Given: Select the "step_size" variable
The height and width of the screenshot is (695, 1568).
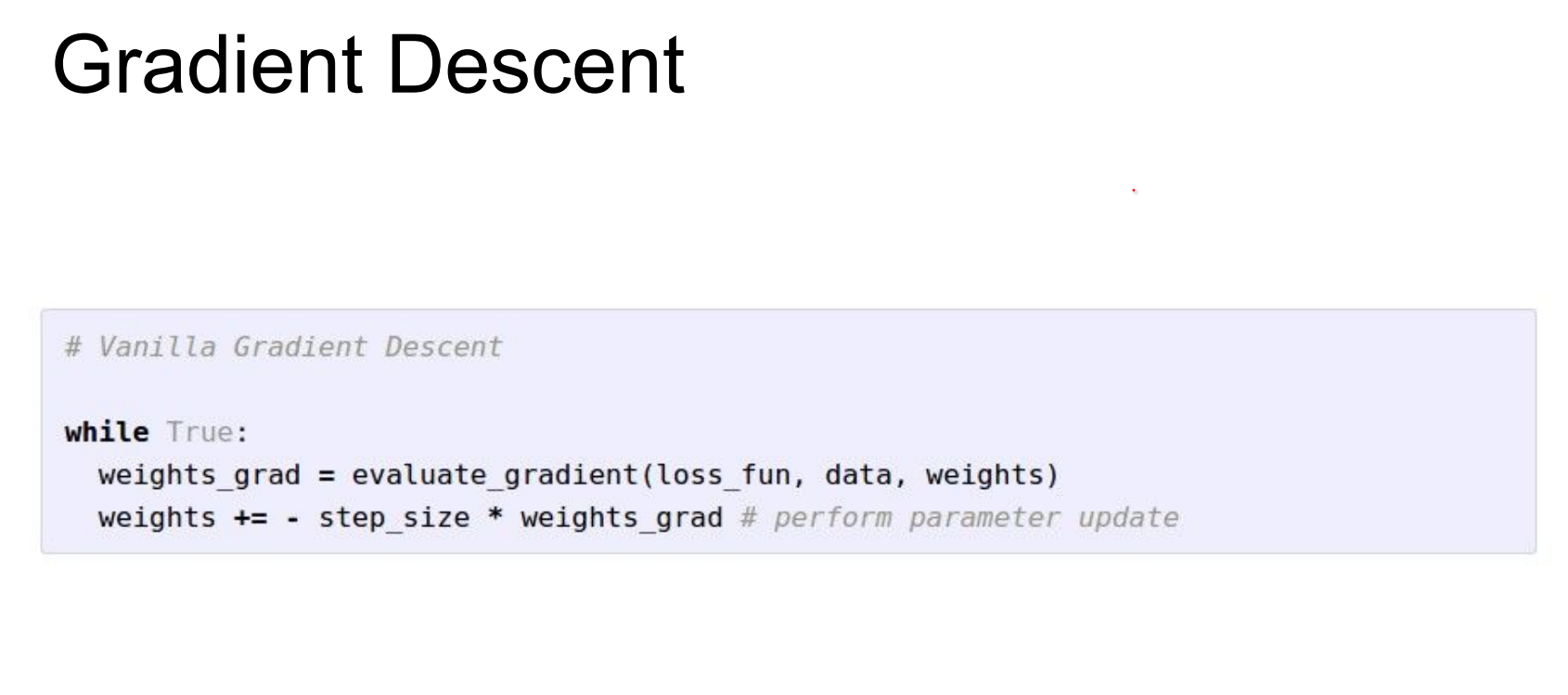Looking at the screenshot, I should pyautogui.click(x=394, y=518).
